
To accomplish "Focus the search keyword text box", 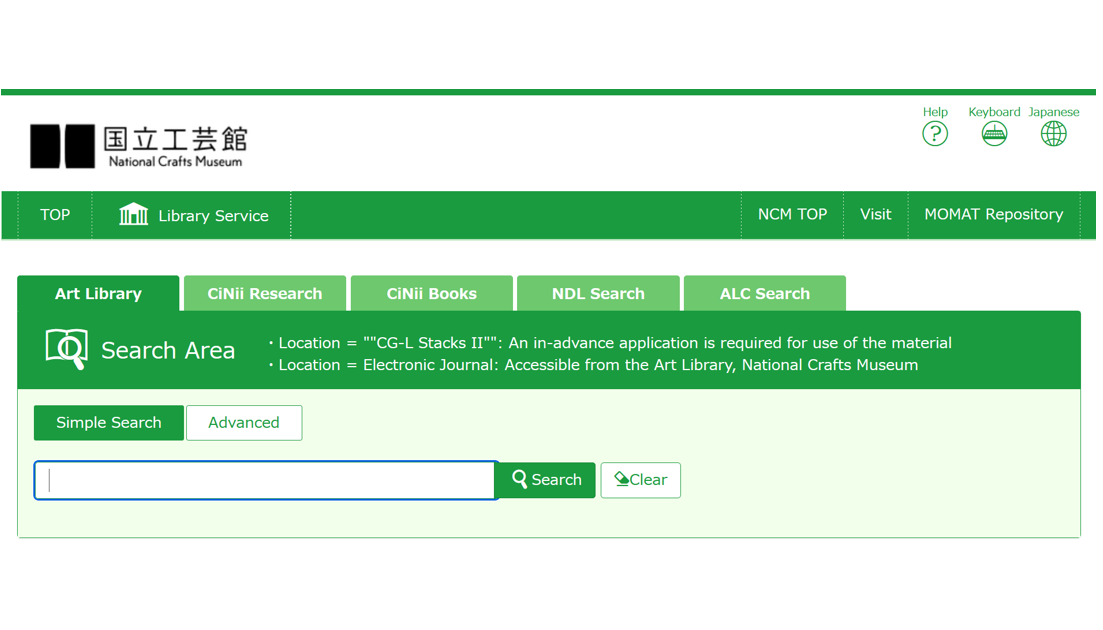I will pyautogui.click(x=266, y=480).
